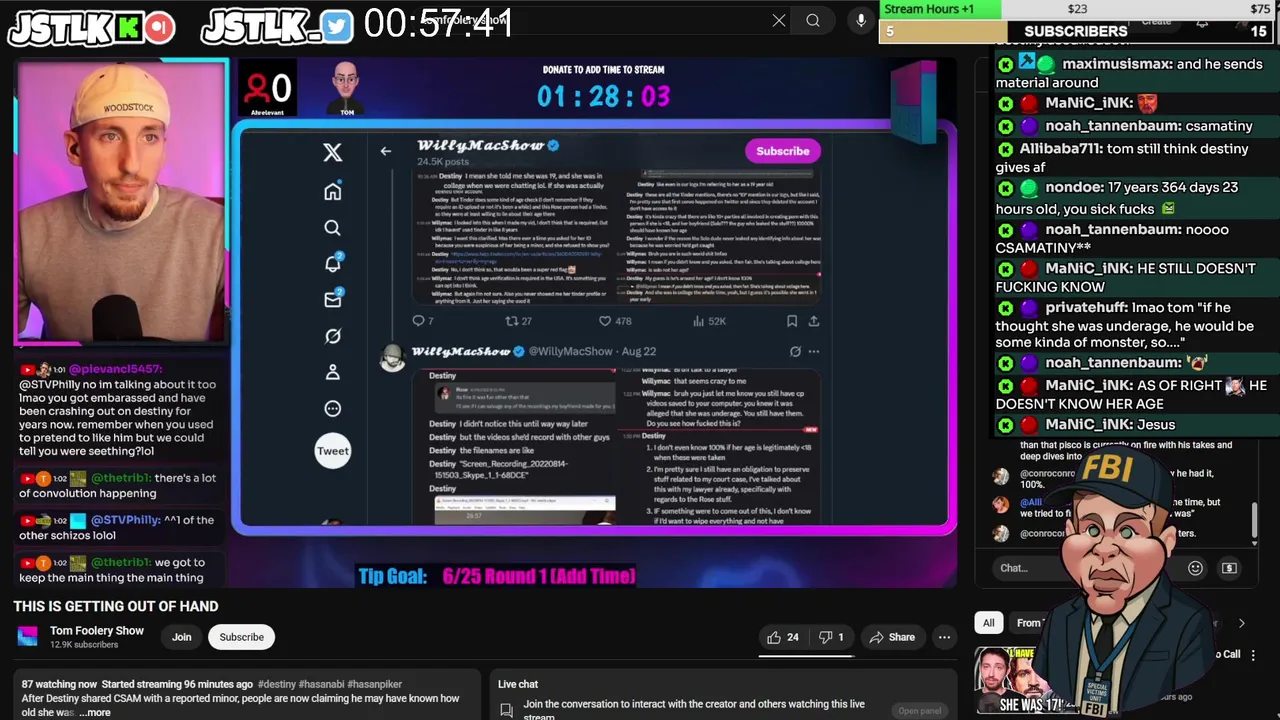Open X more options circle icon
1280x720 pixels.
click(x=333, y=408)
